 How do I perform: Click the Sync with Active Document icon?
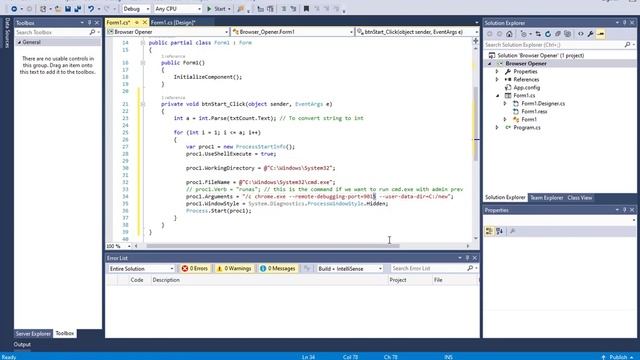tap(538, 34)
